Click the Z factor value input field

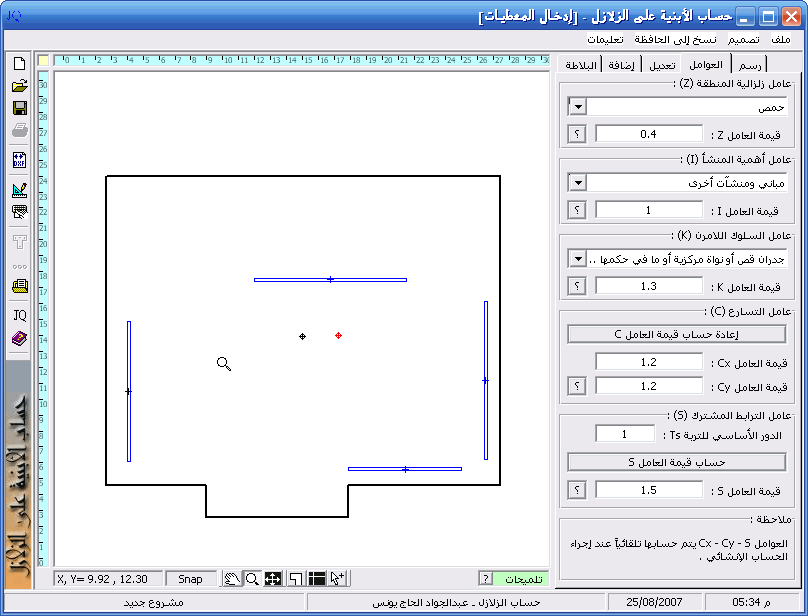pyautogui.click(x=649, y=134)
